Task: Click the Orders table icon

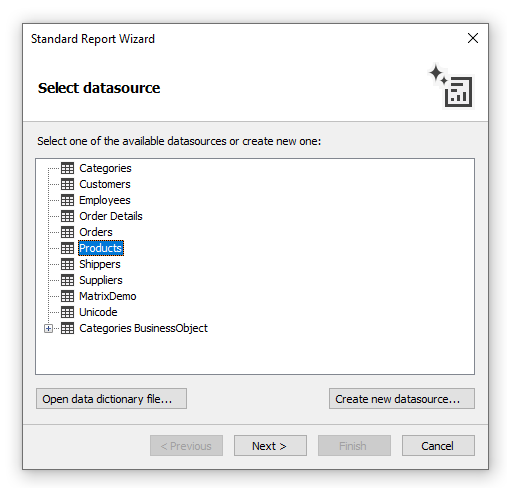Action: coord(67,232)
